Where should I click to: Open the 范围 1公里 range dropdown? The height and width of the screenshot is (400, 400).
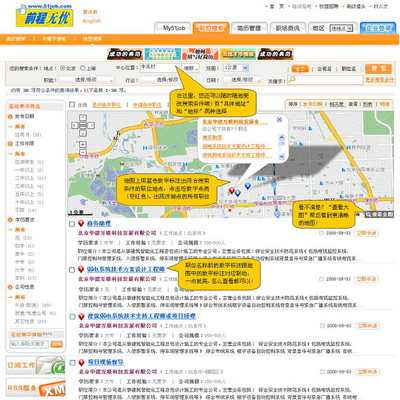(x=236, y=68)
